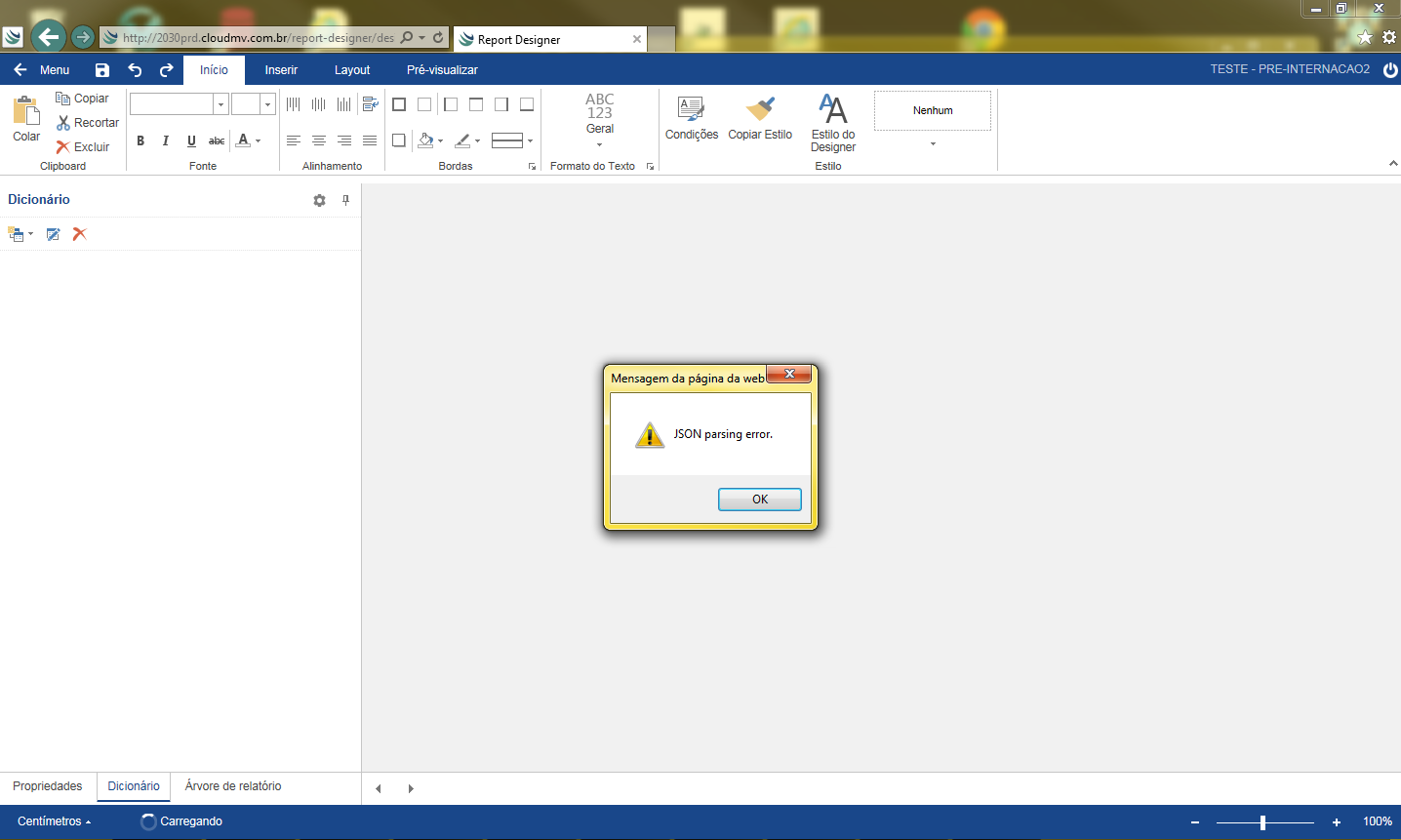Open the Pré-visualizar tab
This screenshot has width=1401, height=840.
point(442,70)
